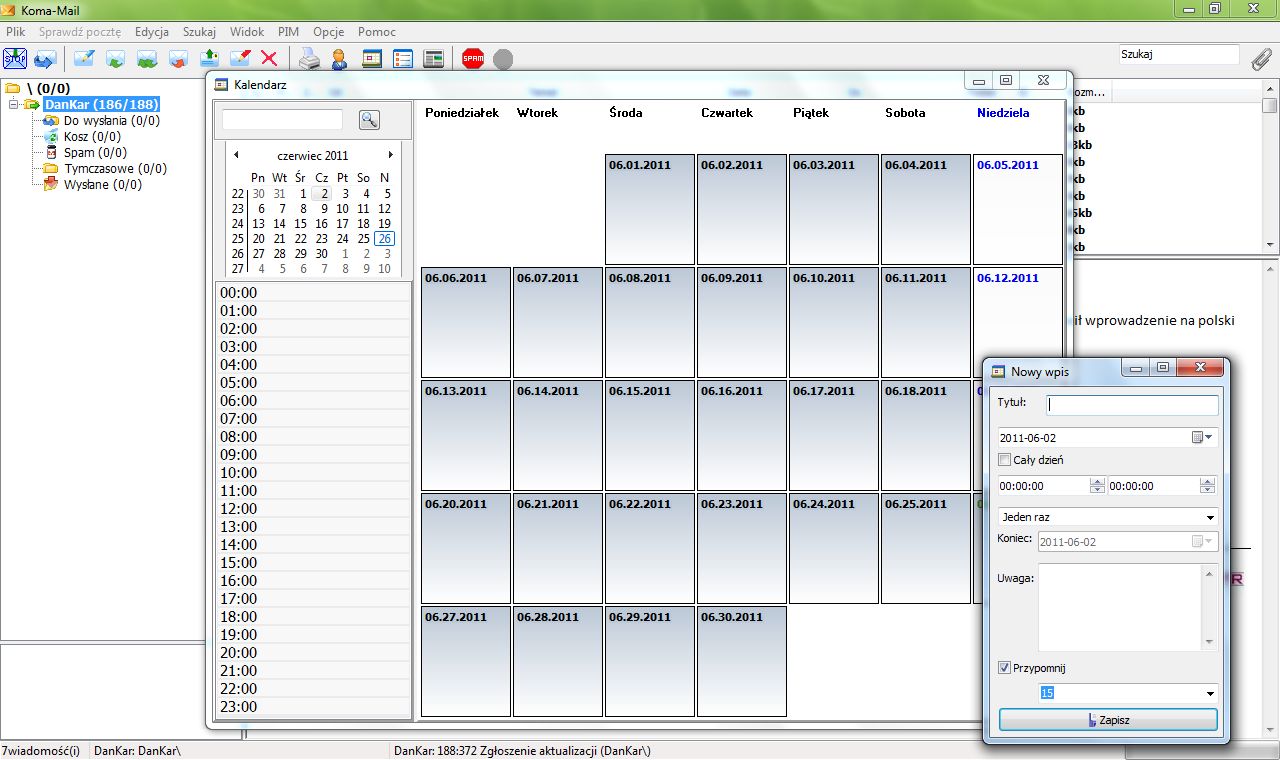This screenshot has width=1280, height=760.
Task: Click the envelope icon with green up arrow
Action: click(x=209, y=59)
